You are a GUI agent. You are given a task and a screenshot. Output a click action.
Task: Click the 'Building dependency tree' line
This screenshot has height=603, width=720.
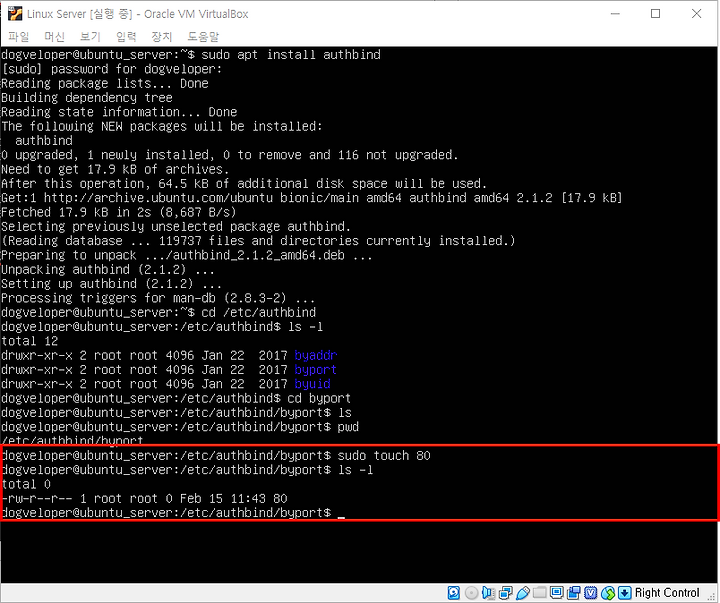tap(87, 98)
